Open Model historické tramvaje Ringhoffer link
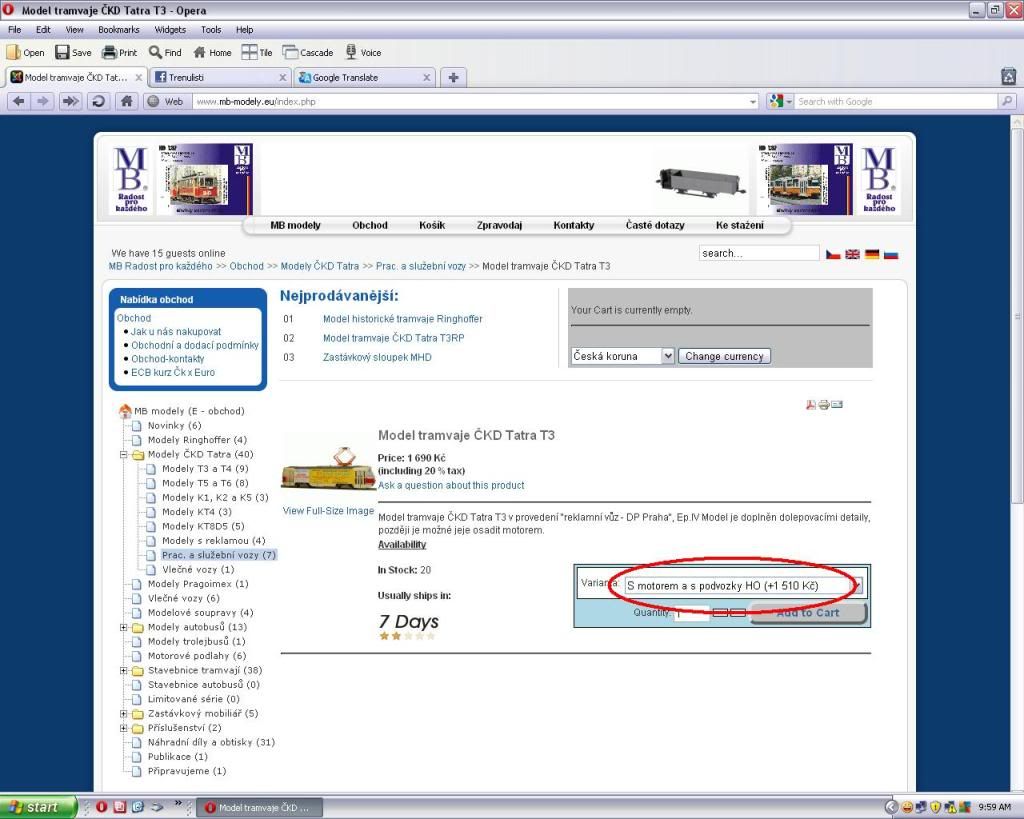This screenshot has height=819, width=1024. coord(403,319)
